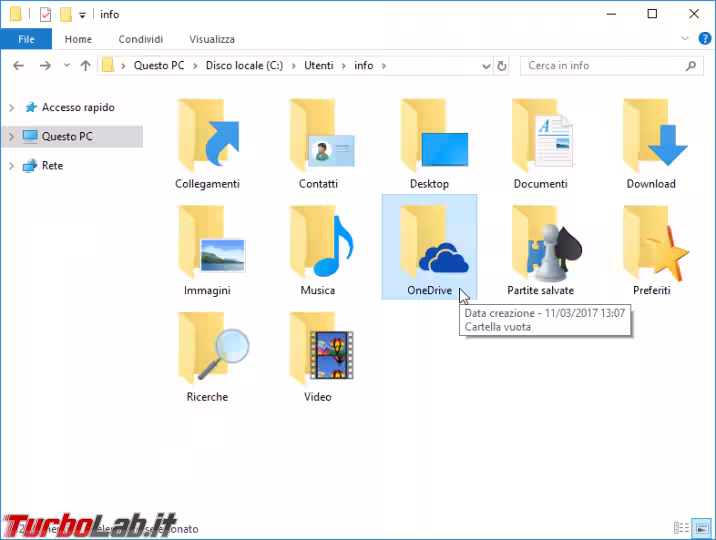Expand the Rete tree node
Image resolution: width=716 pixels, height=540 pixels.
(11, 166)
